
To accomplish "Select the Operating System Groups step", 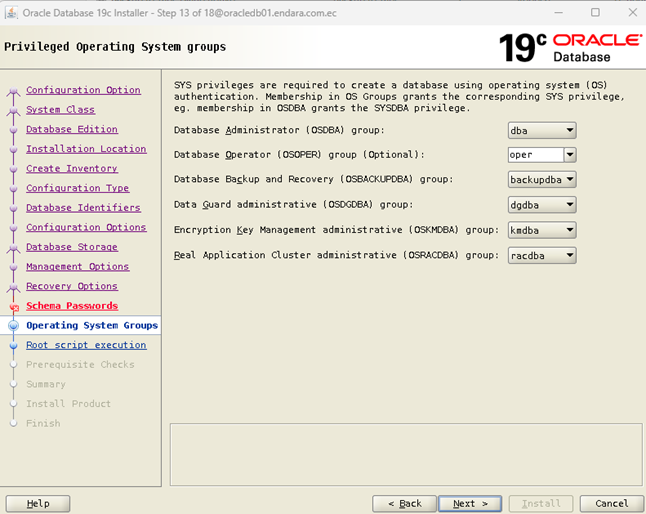I will click(x=92, y=325).
